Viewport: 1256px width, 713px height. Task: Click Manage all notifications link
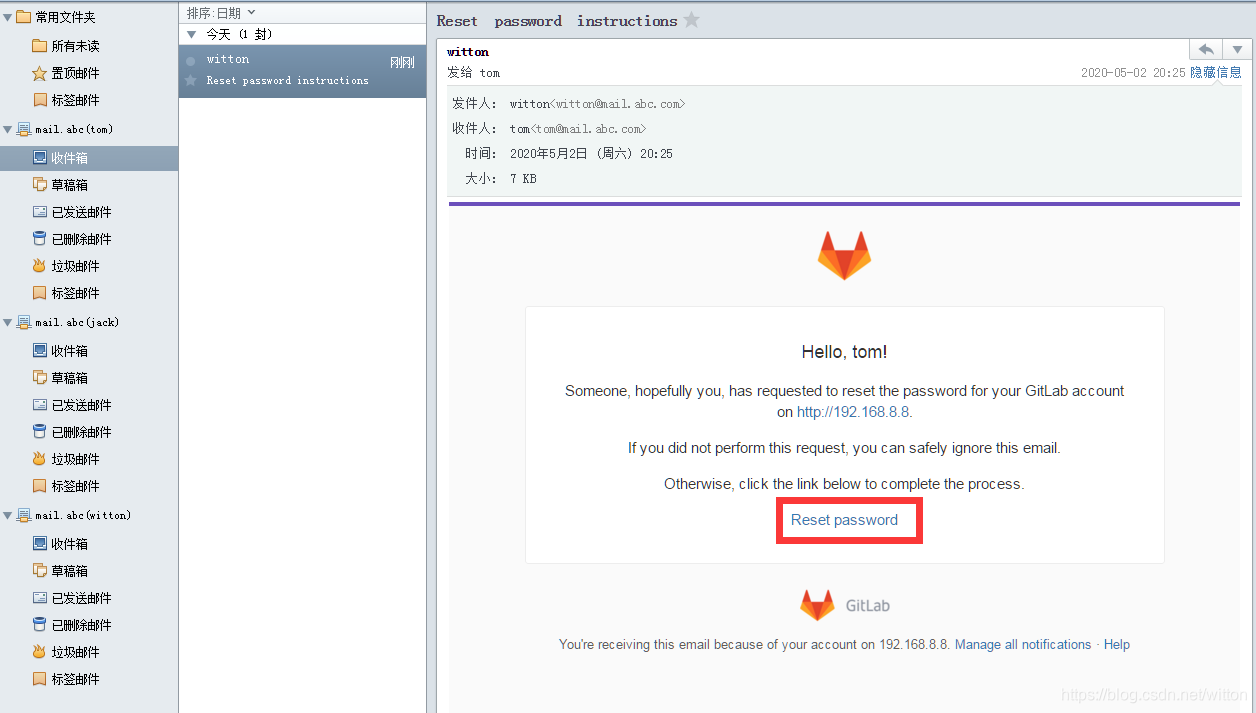tap(1023, 645)
